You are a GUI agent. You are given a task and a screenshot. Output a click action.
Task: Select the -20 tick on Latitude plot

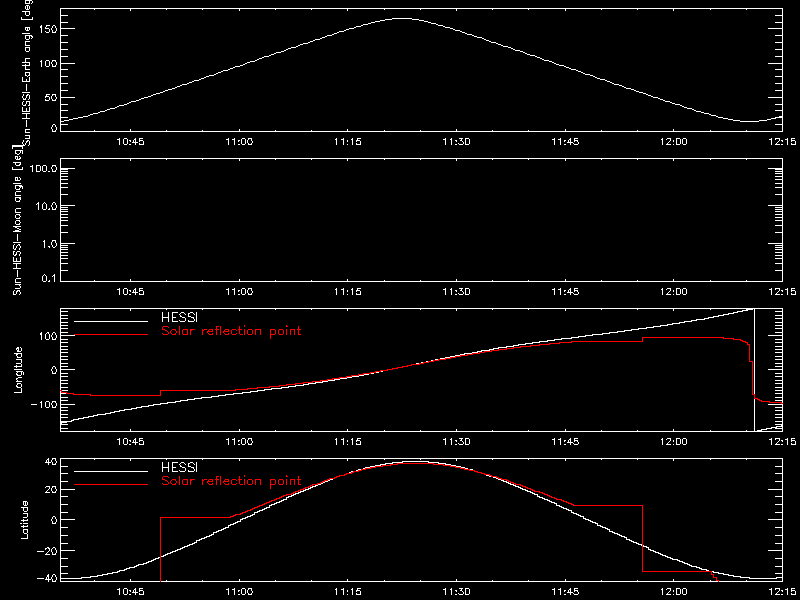click(x=47, y=550)
